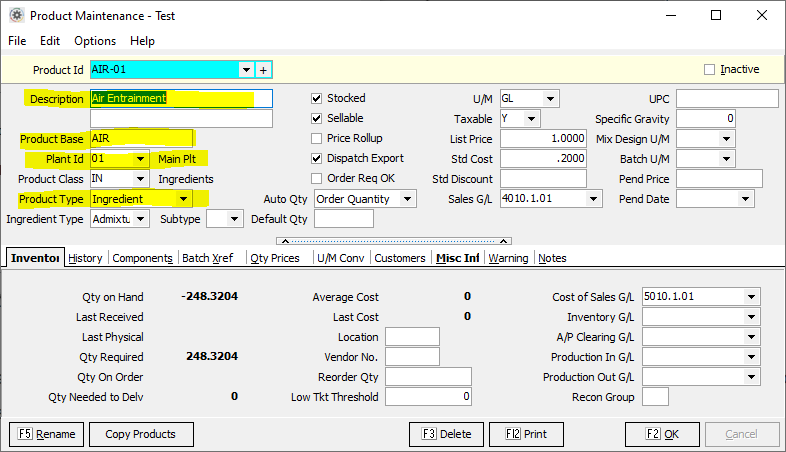Expand the Cost of Sales G/L dropdown
This screenshot has width=786, height=452.
point(751,297)
